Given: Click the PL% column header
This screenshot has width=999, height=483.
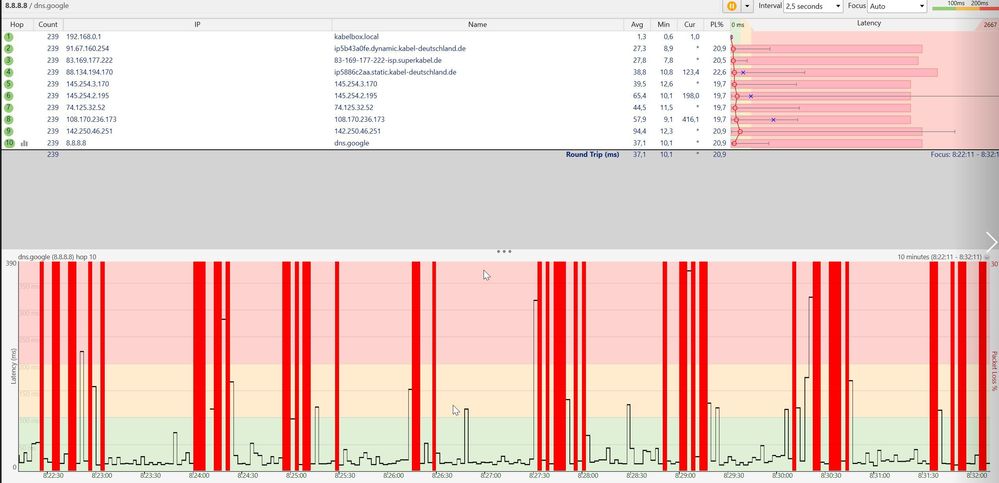Looking at the screenshot, I should [717, 24].
